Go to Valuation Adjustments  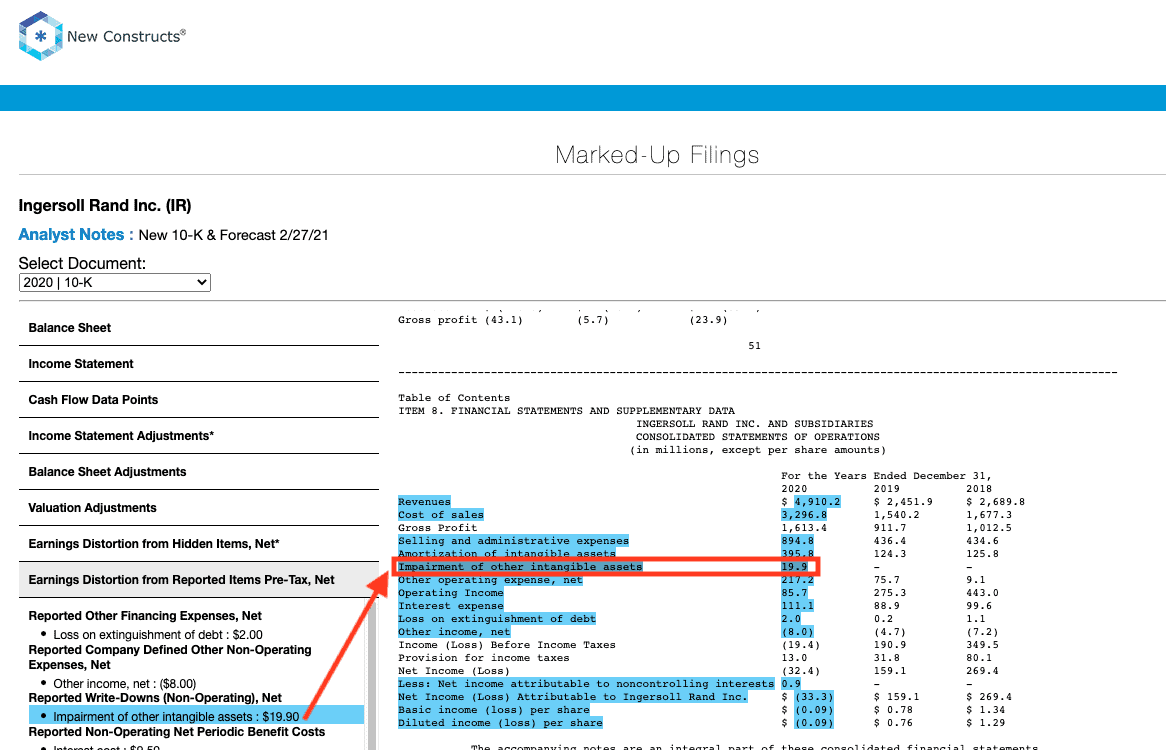coord(199,508)
